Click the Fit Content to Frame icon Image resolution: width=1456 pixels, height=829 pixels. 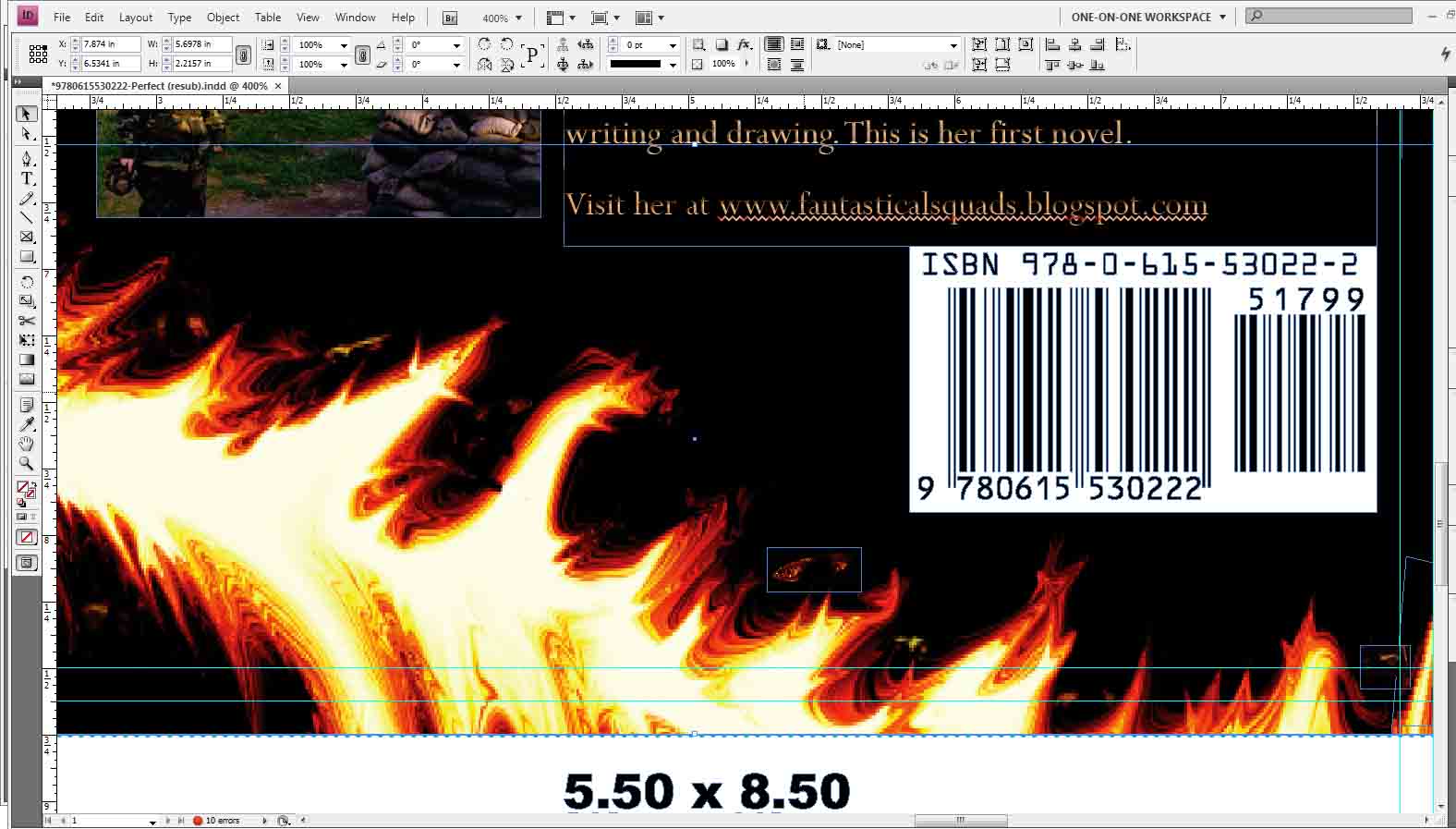pos(979,44)
